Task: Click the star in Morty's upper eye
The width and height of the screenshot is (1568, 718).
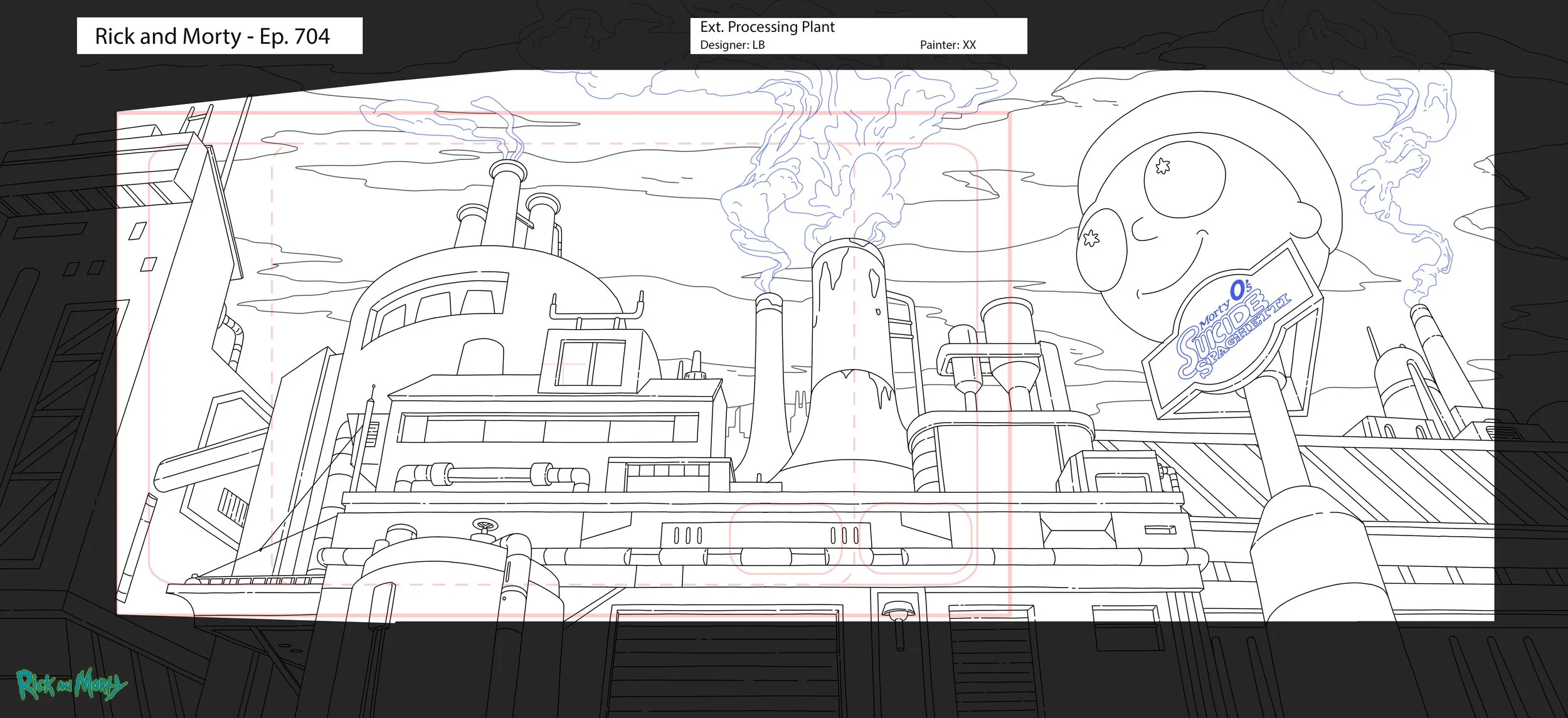Action: pos(1163,166)
